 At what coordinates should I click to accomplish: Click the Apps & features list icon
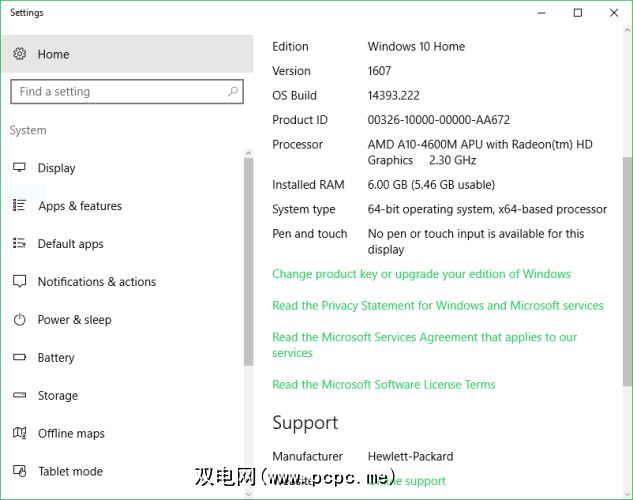[x=19, y=205]
